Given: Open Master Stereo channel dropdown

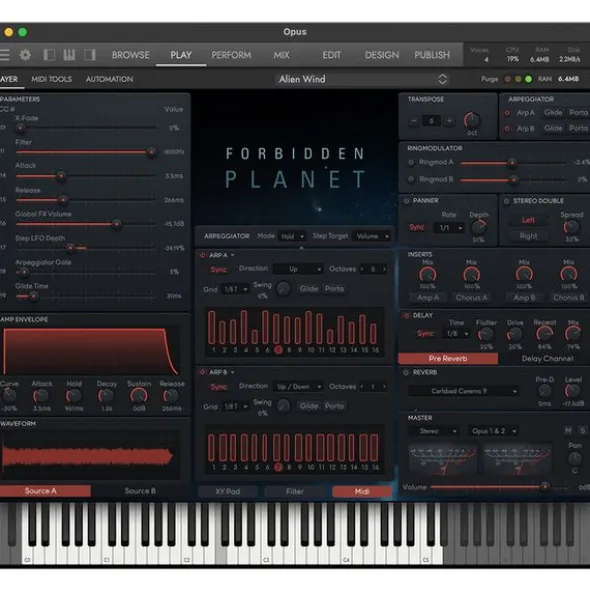Looking at the screenshot, I should (x=434, y=431).
